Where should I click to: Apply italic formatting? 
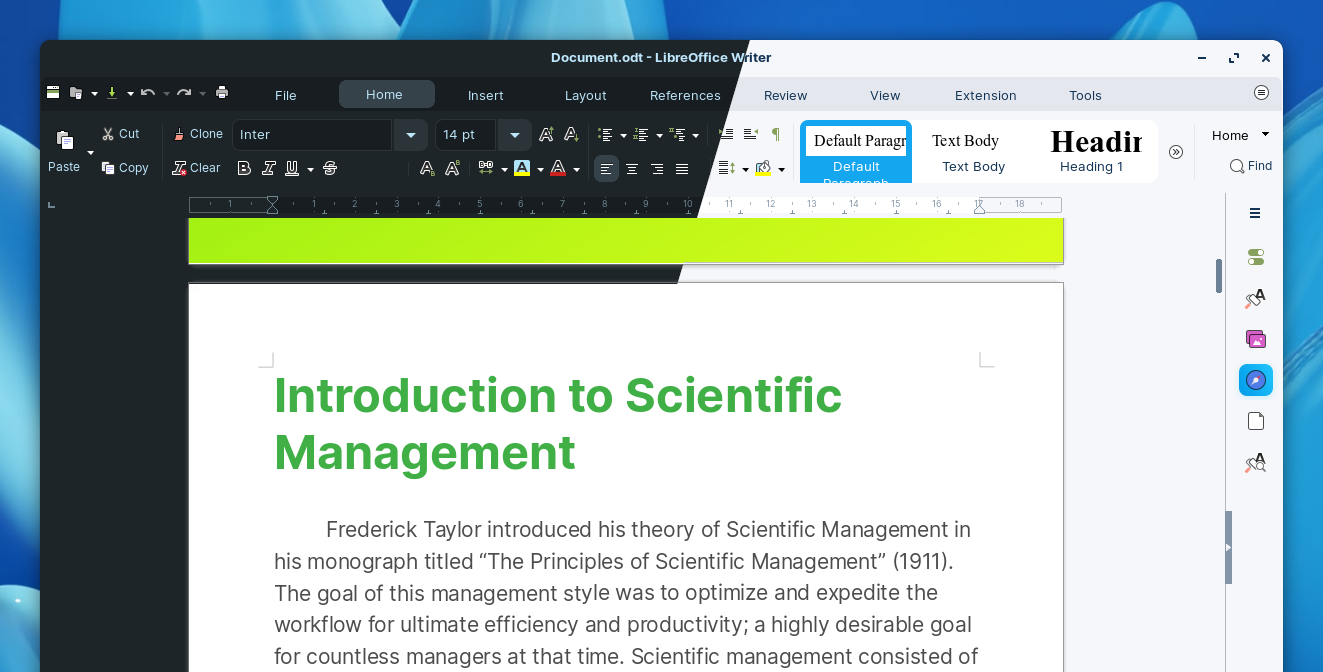pos(268,168)
